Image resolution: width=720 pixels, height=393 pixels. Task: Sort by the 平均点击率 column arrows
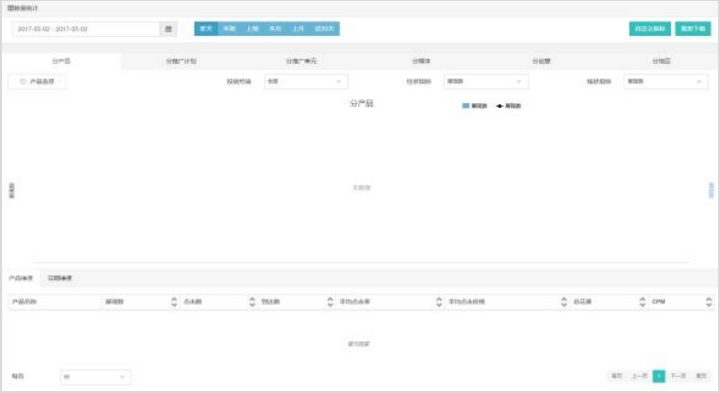click(439, 302)
